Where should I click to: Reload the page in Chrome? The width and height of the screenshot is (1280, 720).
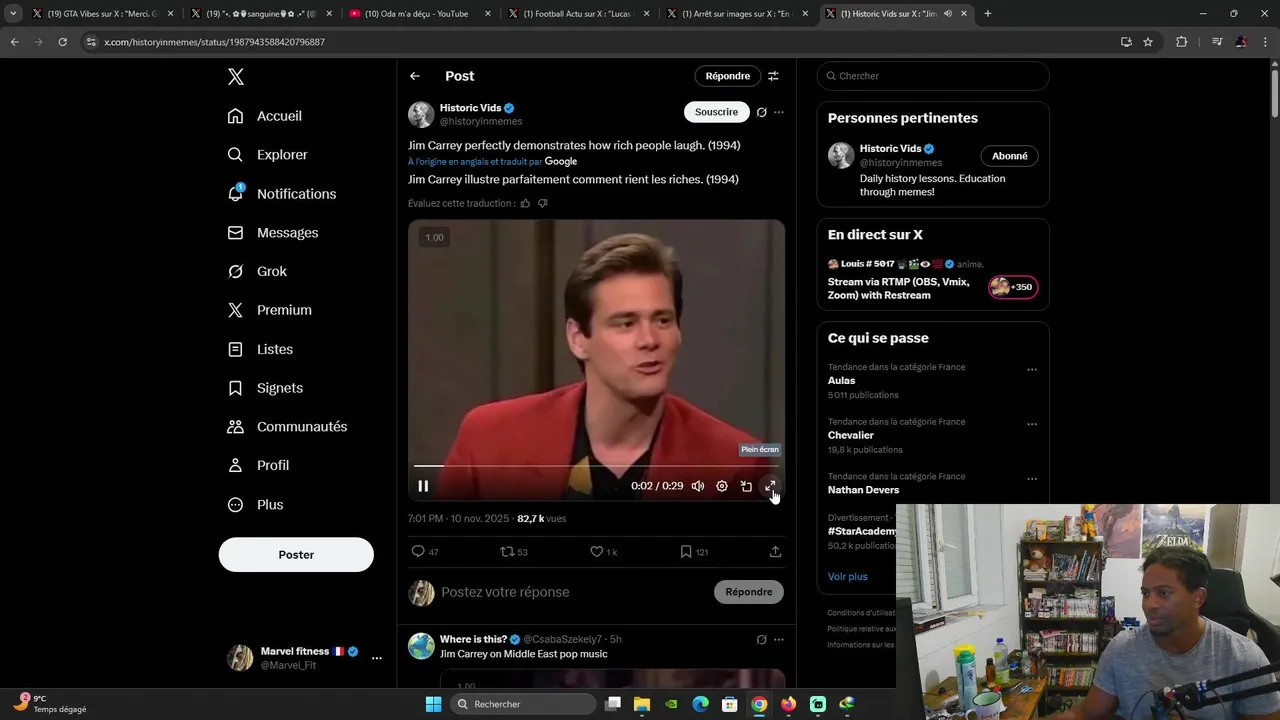pyautogui.click(x=62, y=42)
